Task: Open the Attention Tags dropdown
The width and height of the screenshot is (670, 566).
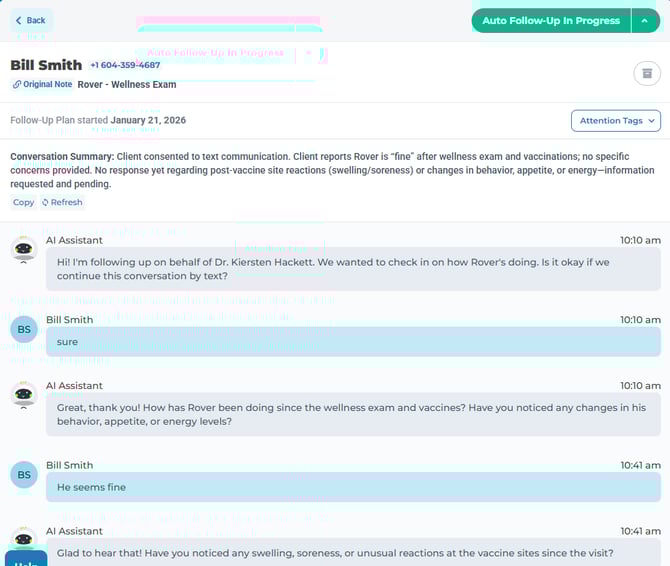Action: tap(616, 121)
